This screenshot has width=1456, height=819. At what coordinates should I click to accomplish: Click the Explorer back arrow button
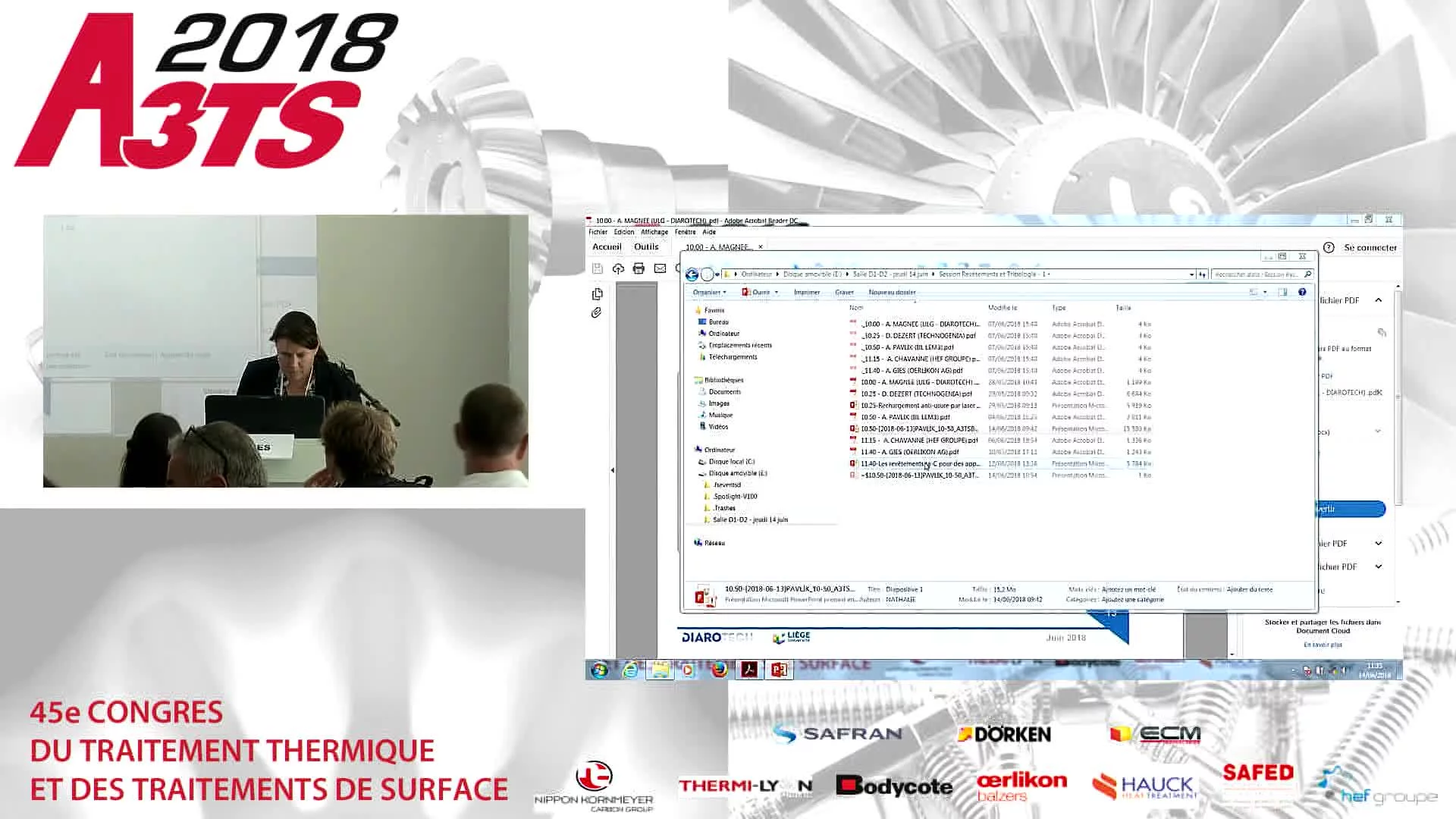coord(692,275)
